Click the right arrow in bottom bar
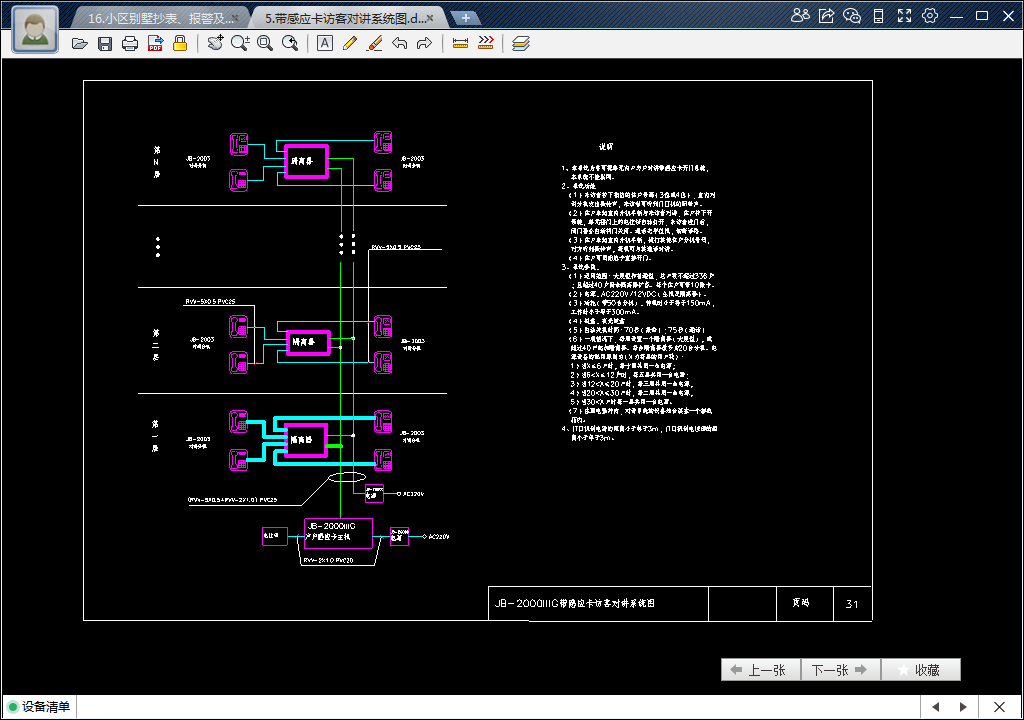 click(x=963, y=707)
